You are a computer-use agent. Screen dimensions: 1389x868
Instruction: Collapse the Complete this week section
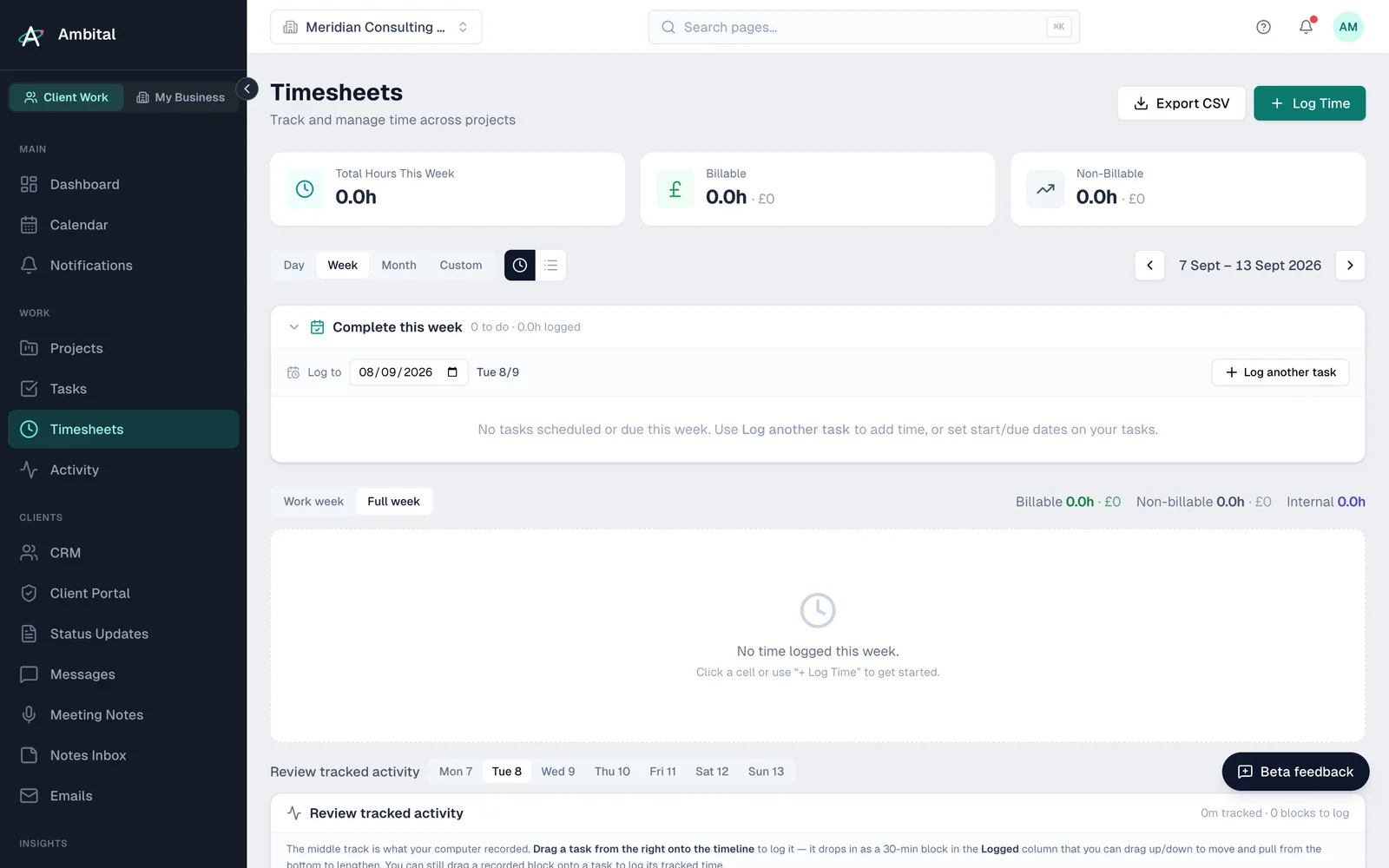point(294,327)
